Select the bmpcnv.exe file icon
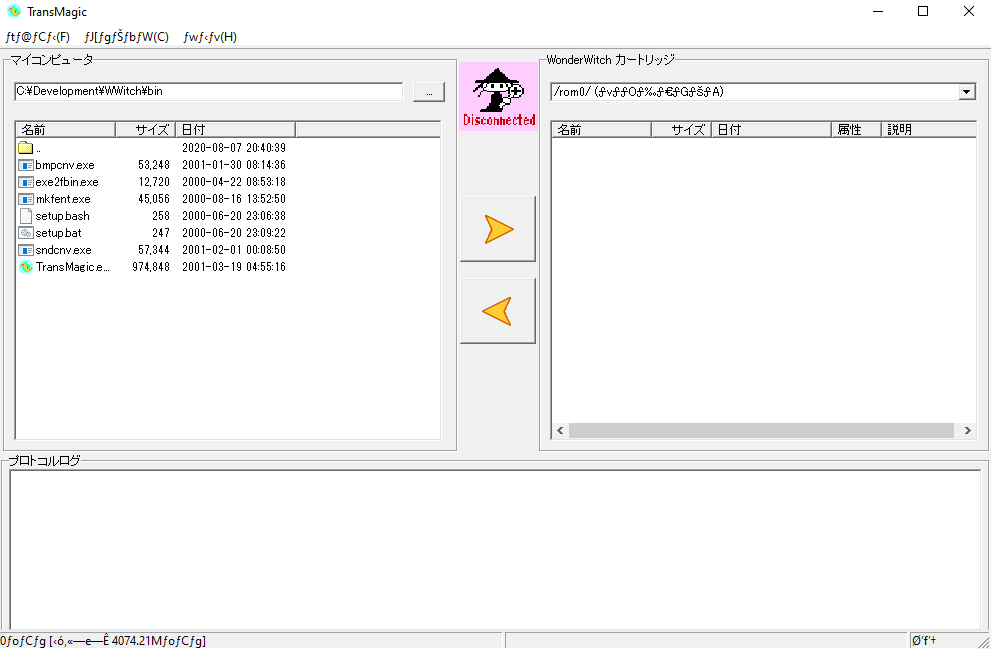The width and height of the screenshot is (991, 649). click(x=26, y=165)
